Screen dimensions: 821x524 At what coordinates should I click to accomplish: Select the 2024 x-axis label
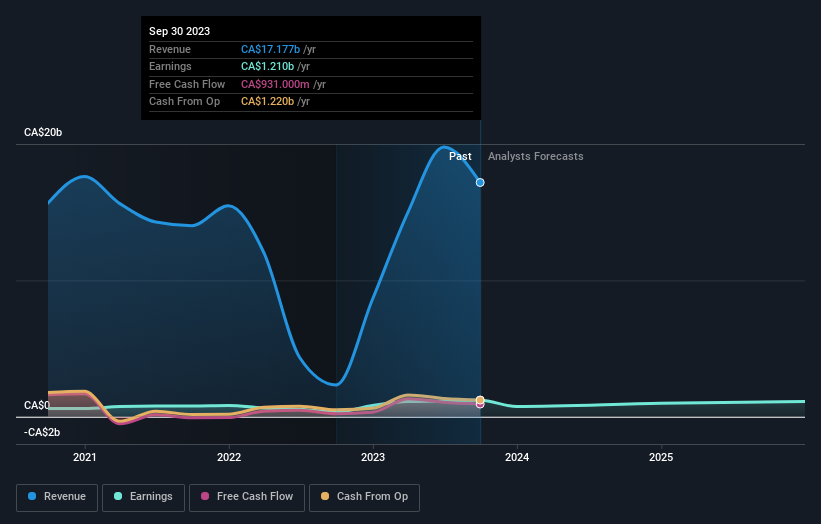517,457
